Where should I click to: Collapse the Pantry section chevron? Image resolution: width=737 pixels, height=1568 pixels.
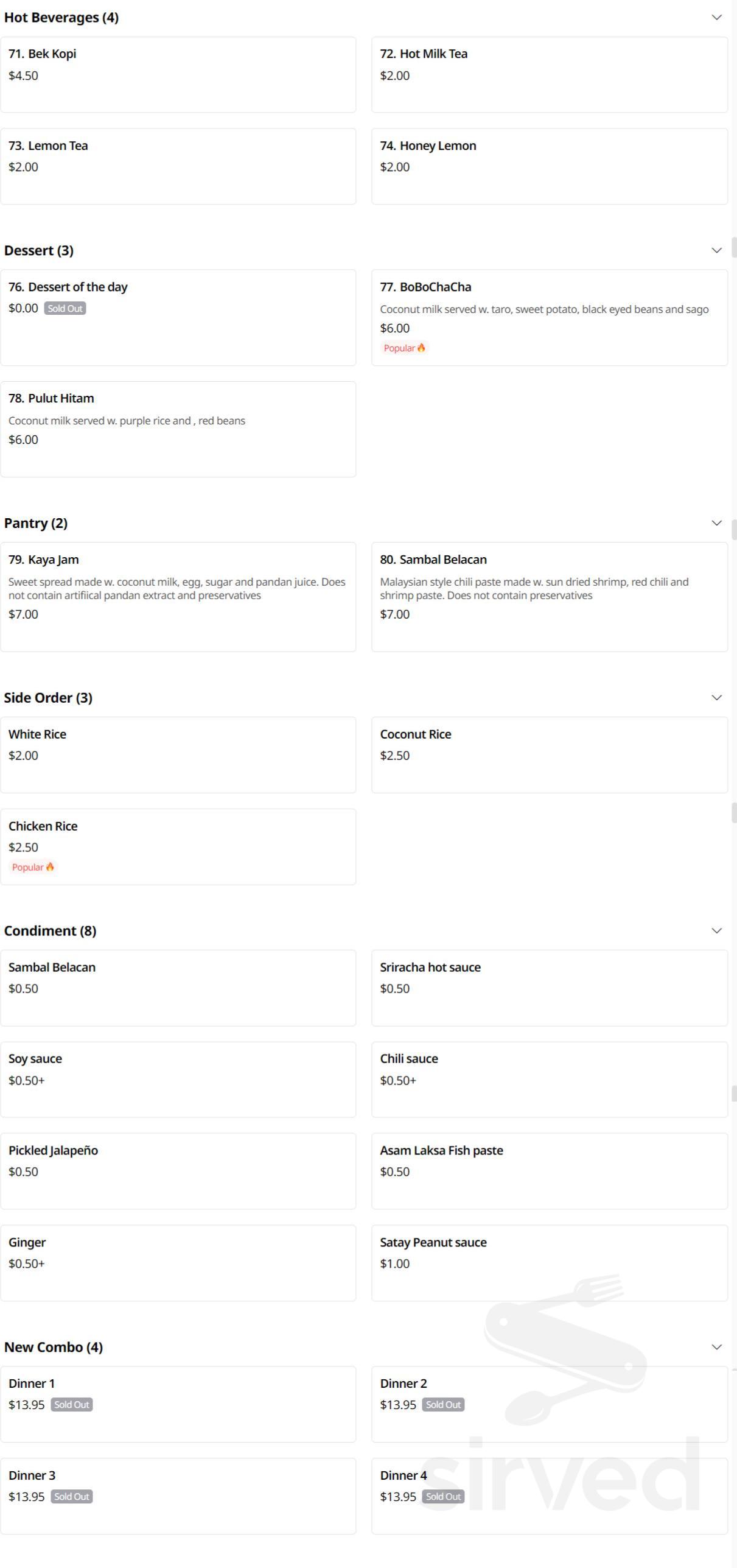(x=716, y=523)
